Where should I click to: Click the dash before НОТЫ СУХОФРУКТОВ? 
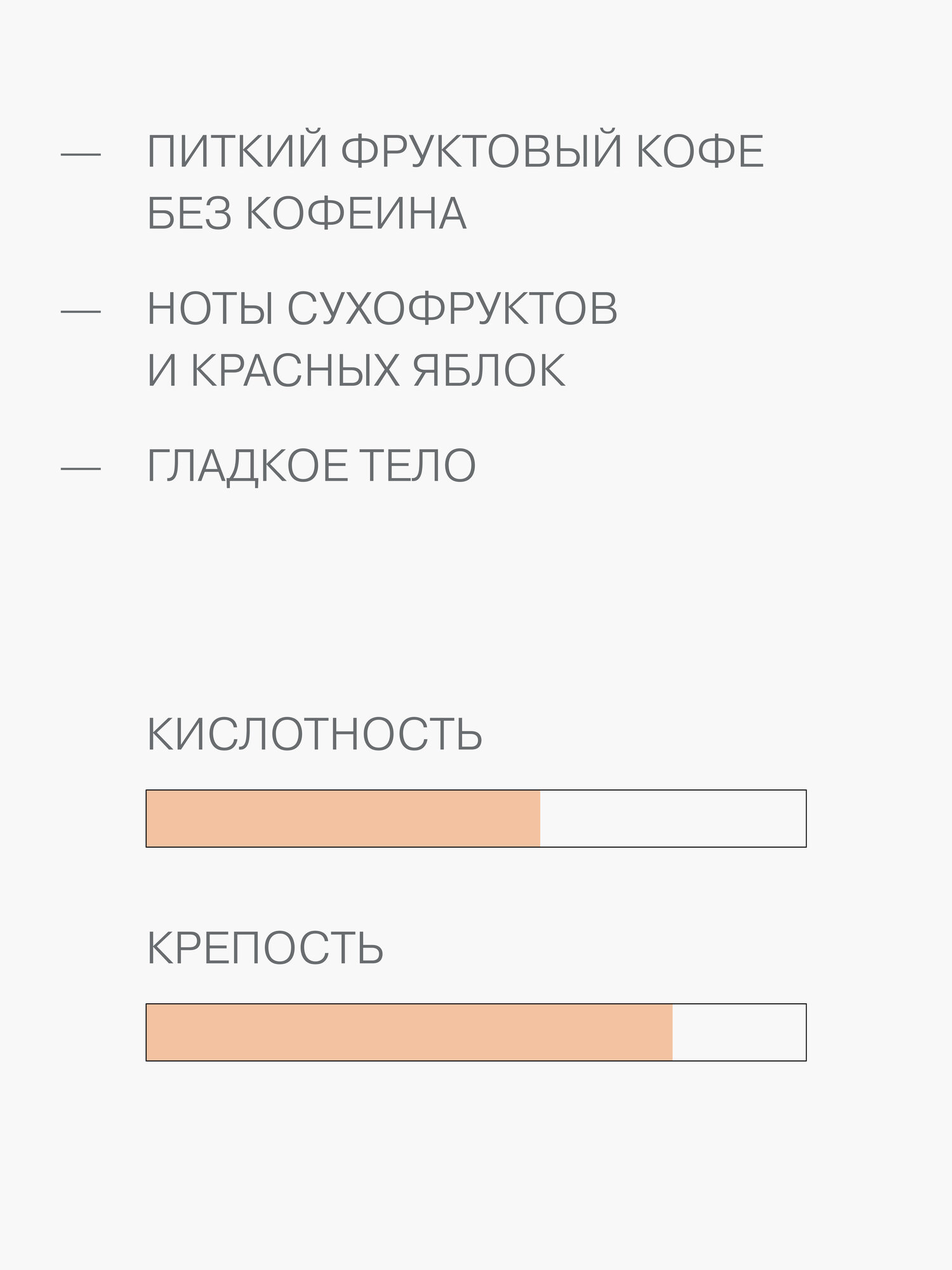[81, 311]
